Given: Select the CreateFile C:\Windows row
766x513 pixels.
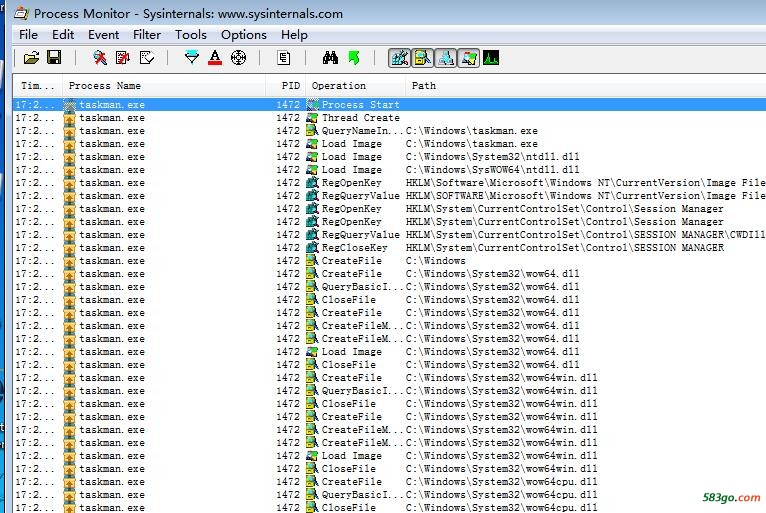Looking at the screenshot, I should [x=389, y=260].
